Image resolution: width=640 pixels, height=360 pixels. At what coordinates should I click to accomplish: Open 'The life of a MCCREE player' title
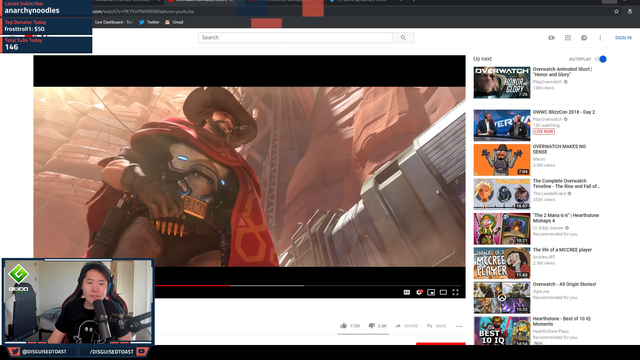point(562,250)
